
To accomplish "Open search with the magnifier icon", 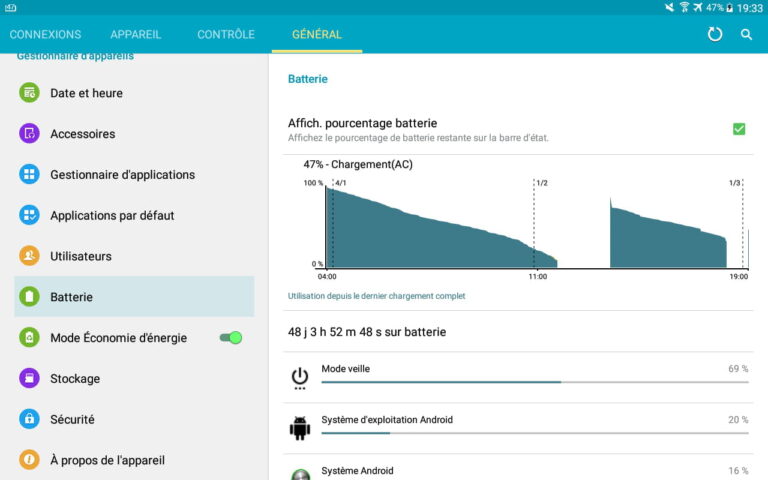I will (x=746, y=34).
